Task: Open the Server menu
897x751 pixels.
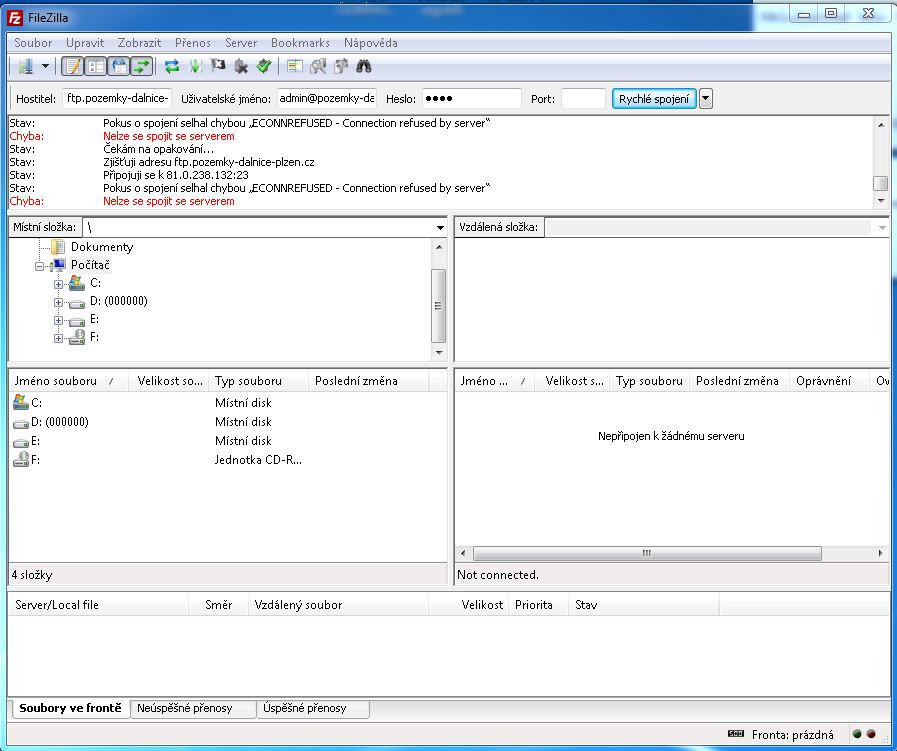Action: [x=241, y=43]
